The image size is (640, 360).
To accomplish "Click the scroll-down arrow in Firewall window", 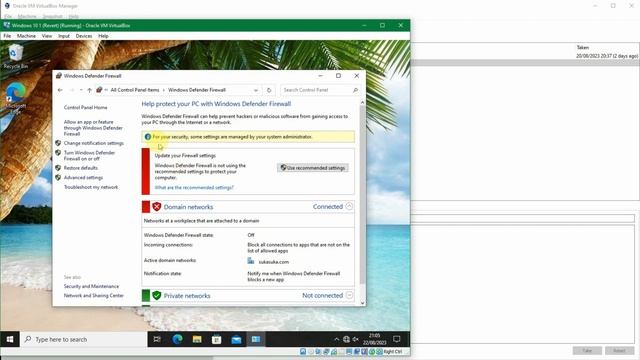I will point(362,303).
